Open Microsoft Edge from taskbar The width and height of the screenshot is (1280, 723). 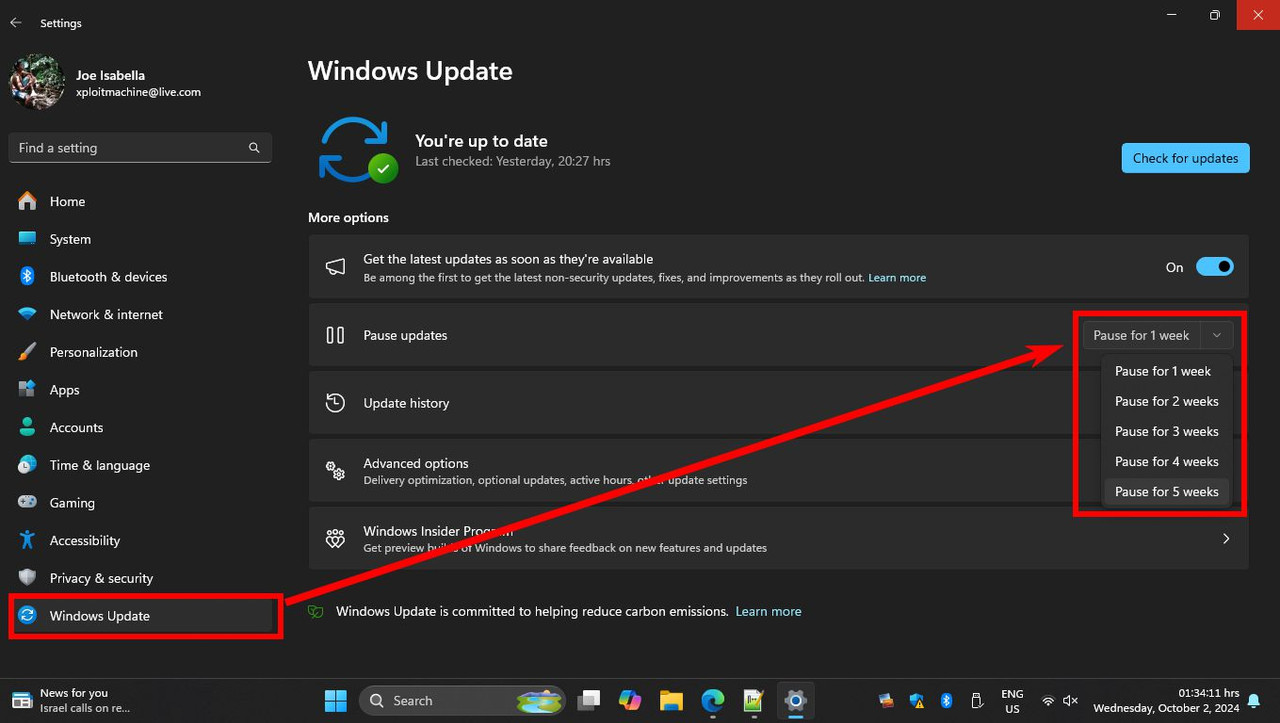coord(713,701)
